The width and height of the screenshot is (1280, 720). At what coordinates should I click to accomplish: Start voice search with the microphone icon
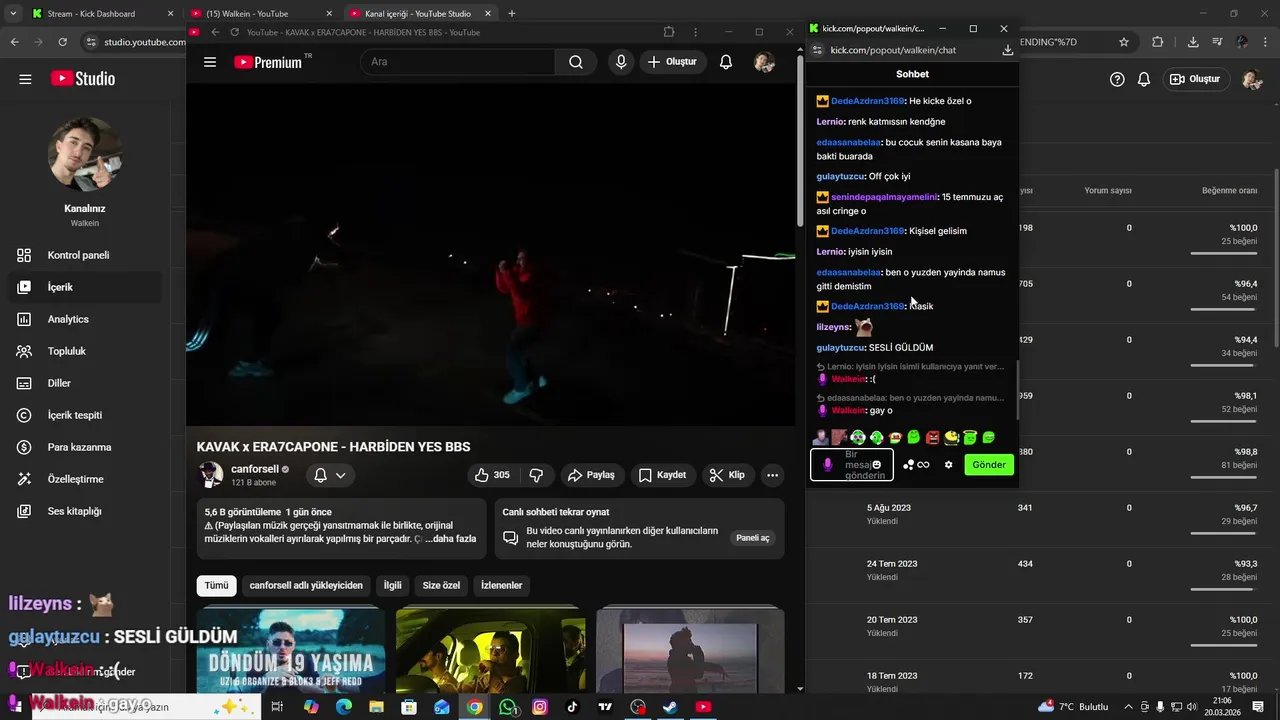621,62
